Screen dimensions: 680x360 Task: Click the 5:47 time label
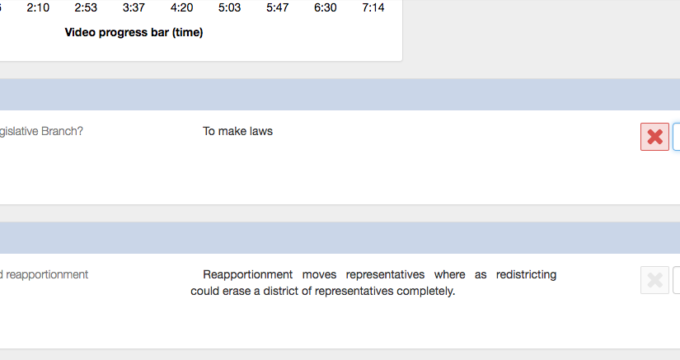278,7
